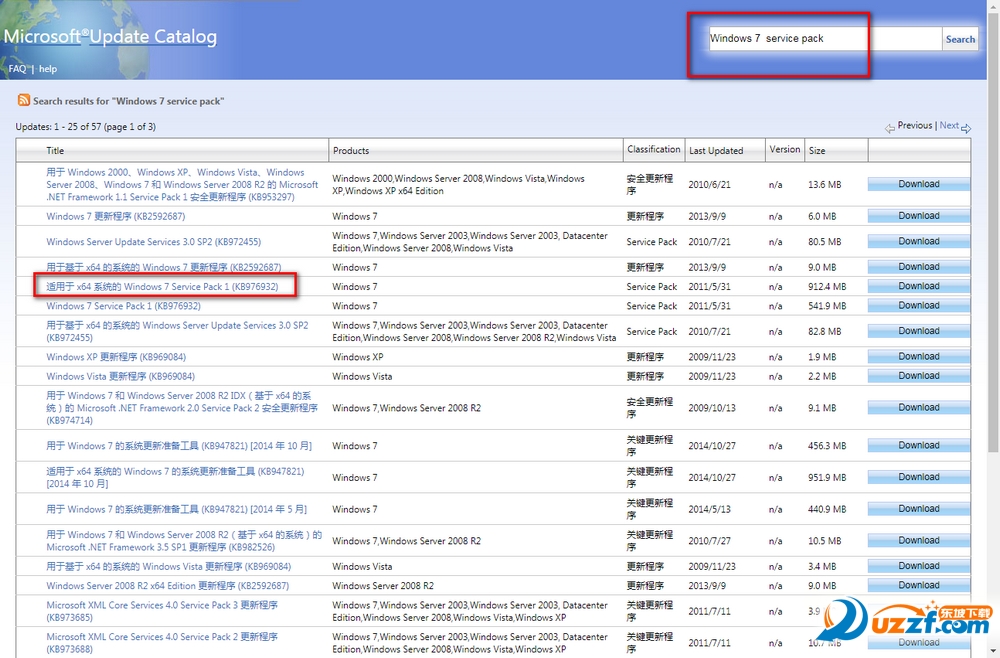Click the Microsoft Update Catalog title
The height and width of the screenshot is (658, 1000).
tap(110, 37)
